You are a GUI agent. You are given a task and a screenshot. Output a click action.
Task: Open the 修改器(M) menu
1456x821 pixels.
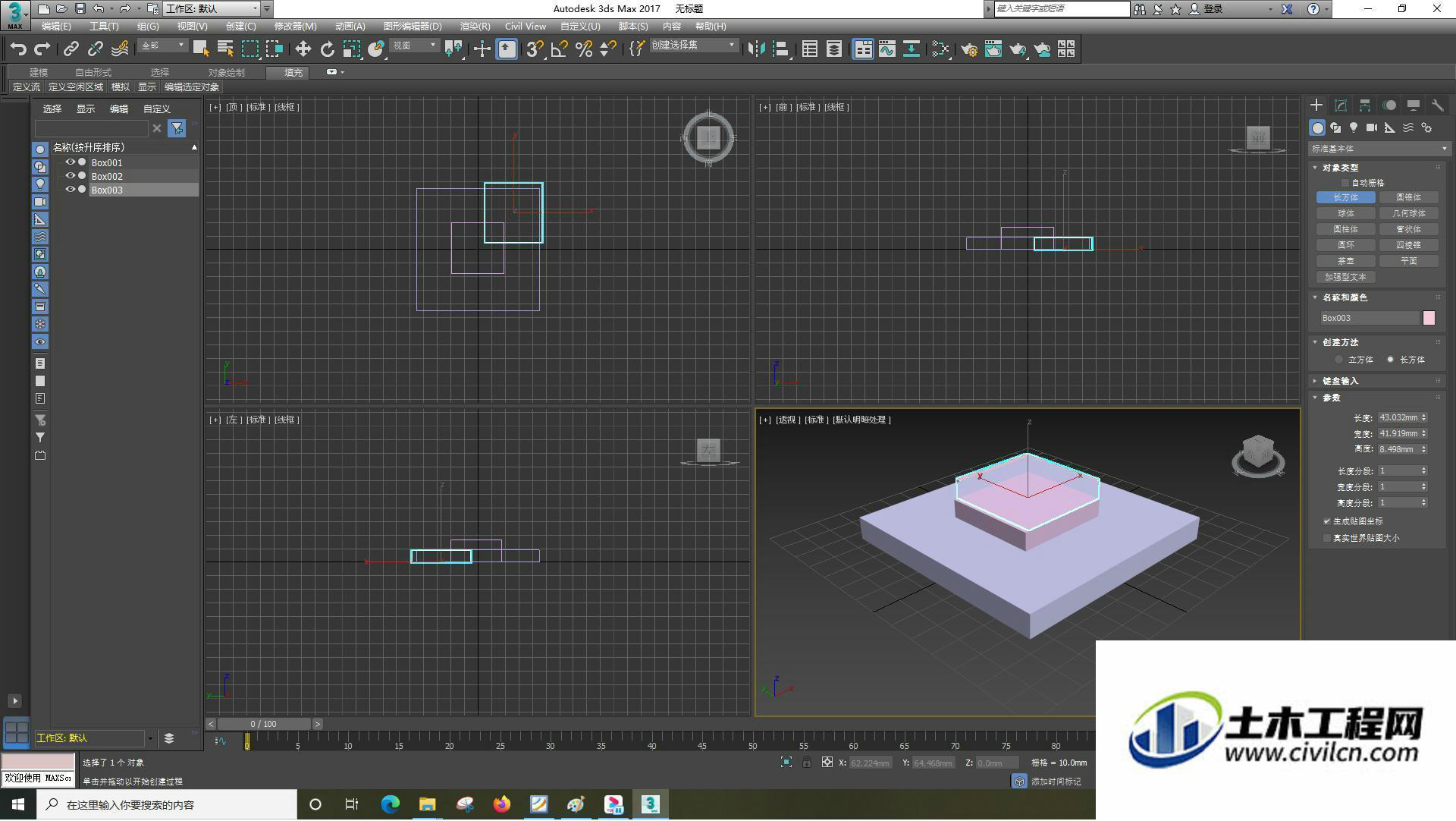point(295,27)
